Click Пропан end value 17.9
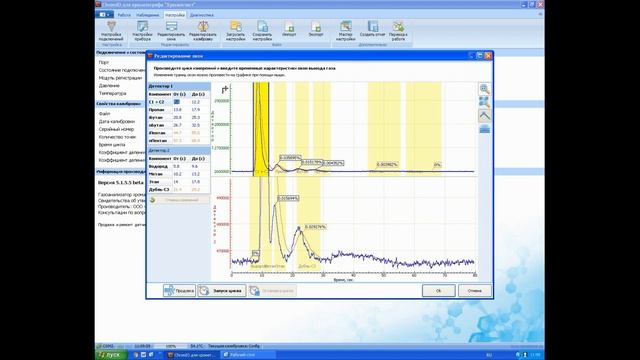 click(196, 109)
